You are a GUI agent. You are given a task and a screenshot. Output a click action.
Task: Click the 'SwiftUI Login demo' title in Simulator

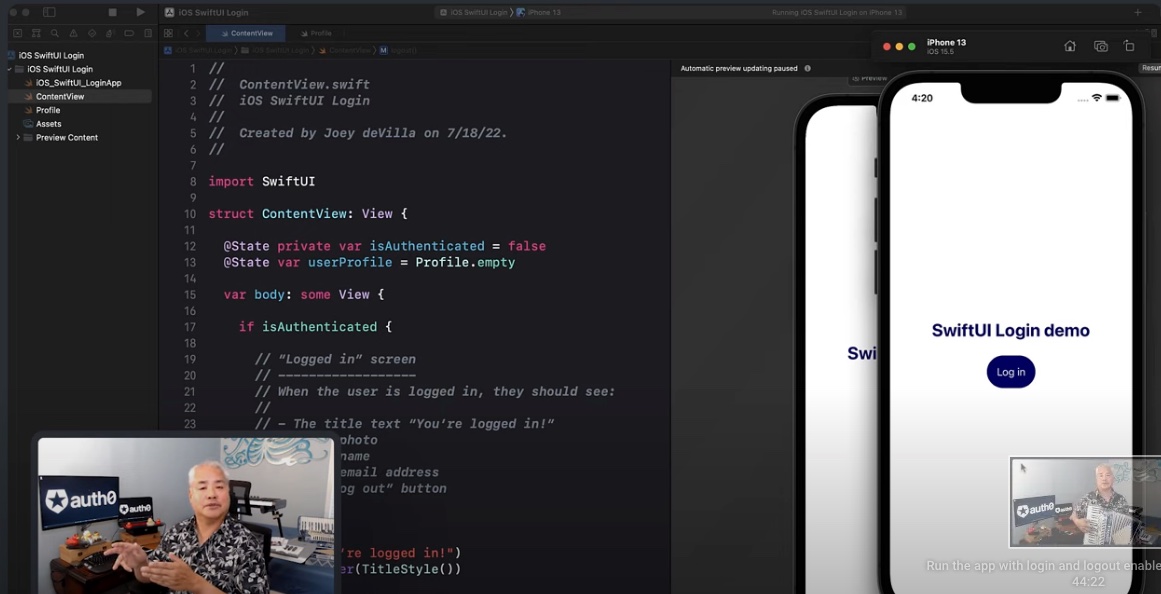click(x=1011, y=330)
